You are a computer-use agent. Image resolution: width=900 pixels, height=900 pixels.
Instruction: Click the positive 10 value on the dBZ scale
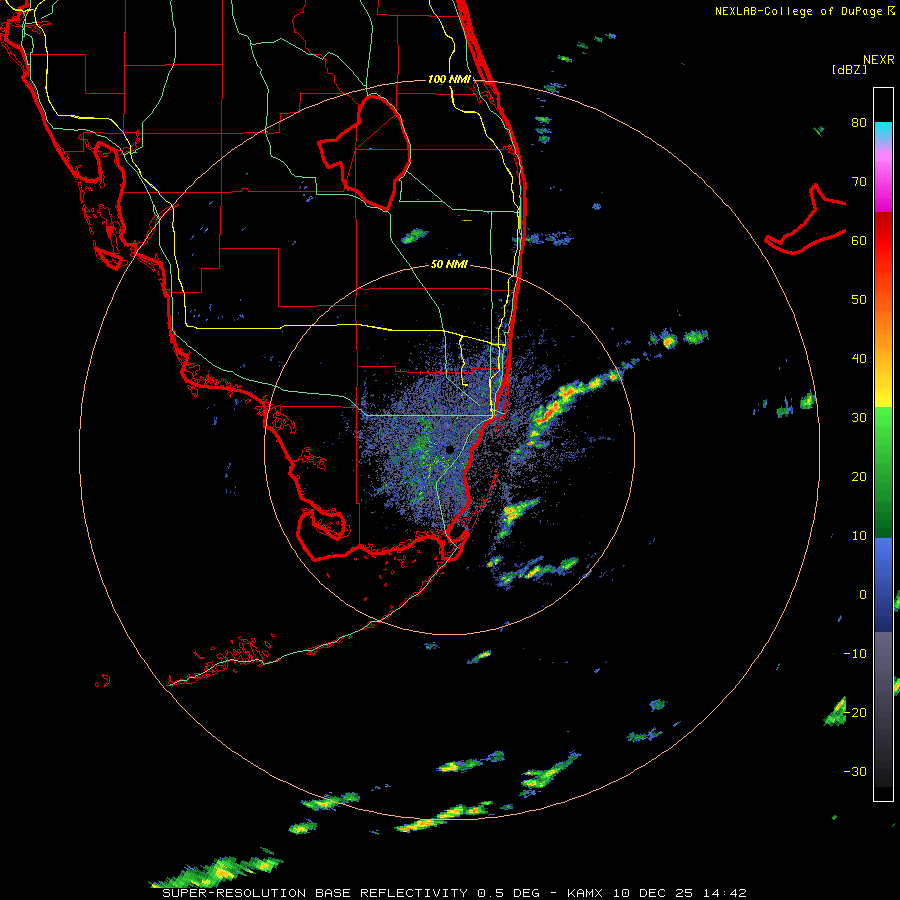tap(859, 536)
